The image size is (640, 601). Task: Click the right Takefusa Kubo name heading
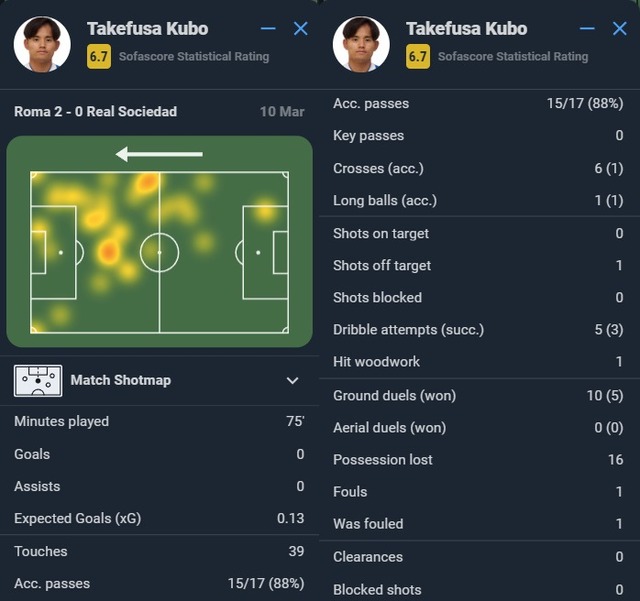[467, 29]
